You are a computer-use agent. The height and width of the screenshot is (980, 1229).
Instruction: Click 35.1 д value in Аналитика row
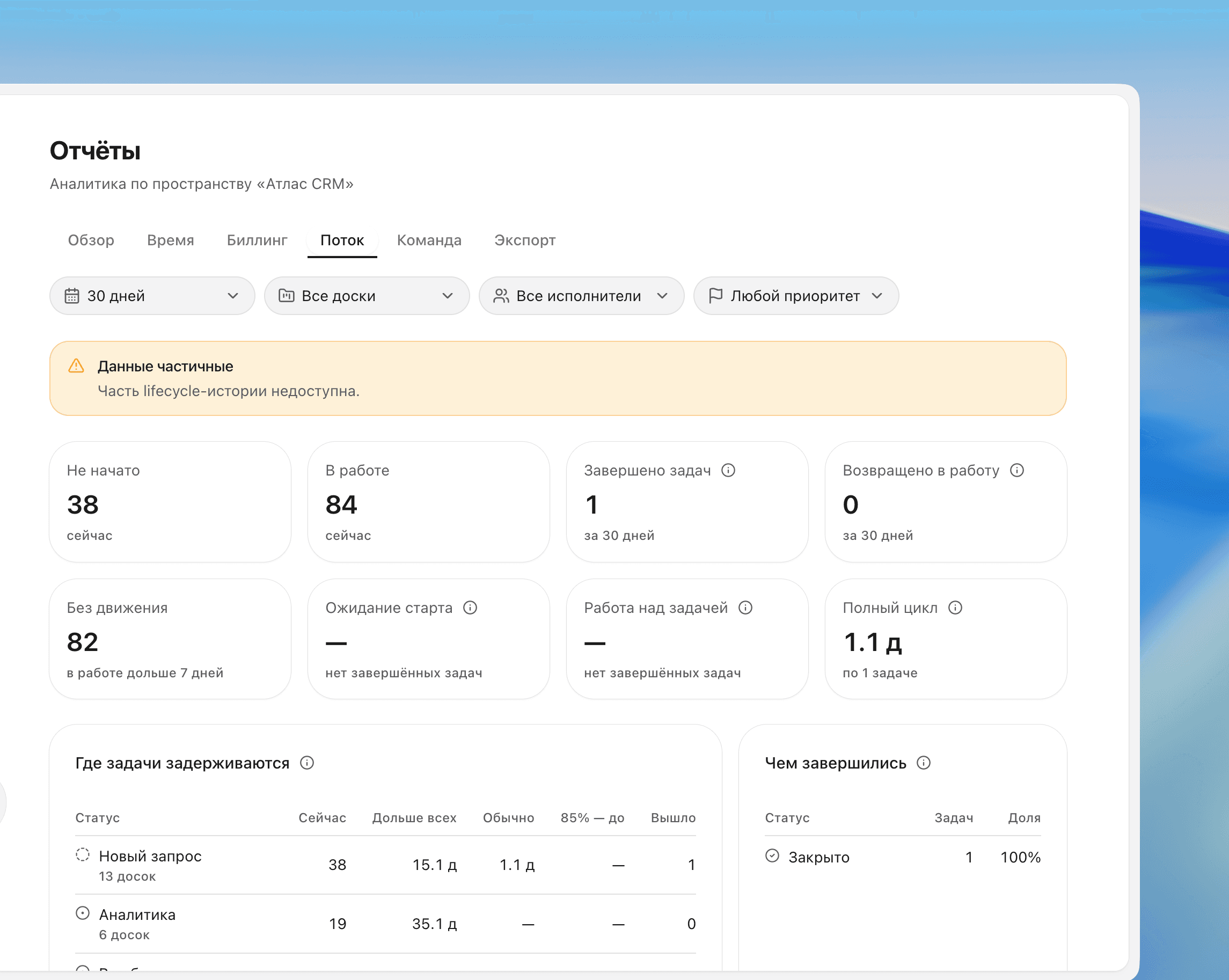[x=434, y=924]
